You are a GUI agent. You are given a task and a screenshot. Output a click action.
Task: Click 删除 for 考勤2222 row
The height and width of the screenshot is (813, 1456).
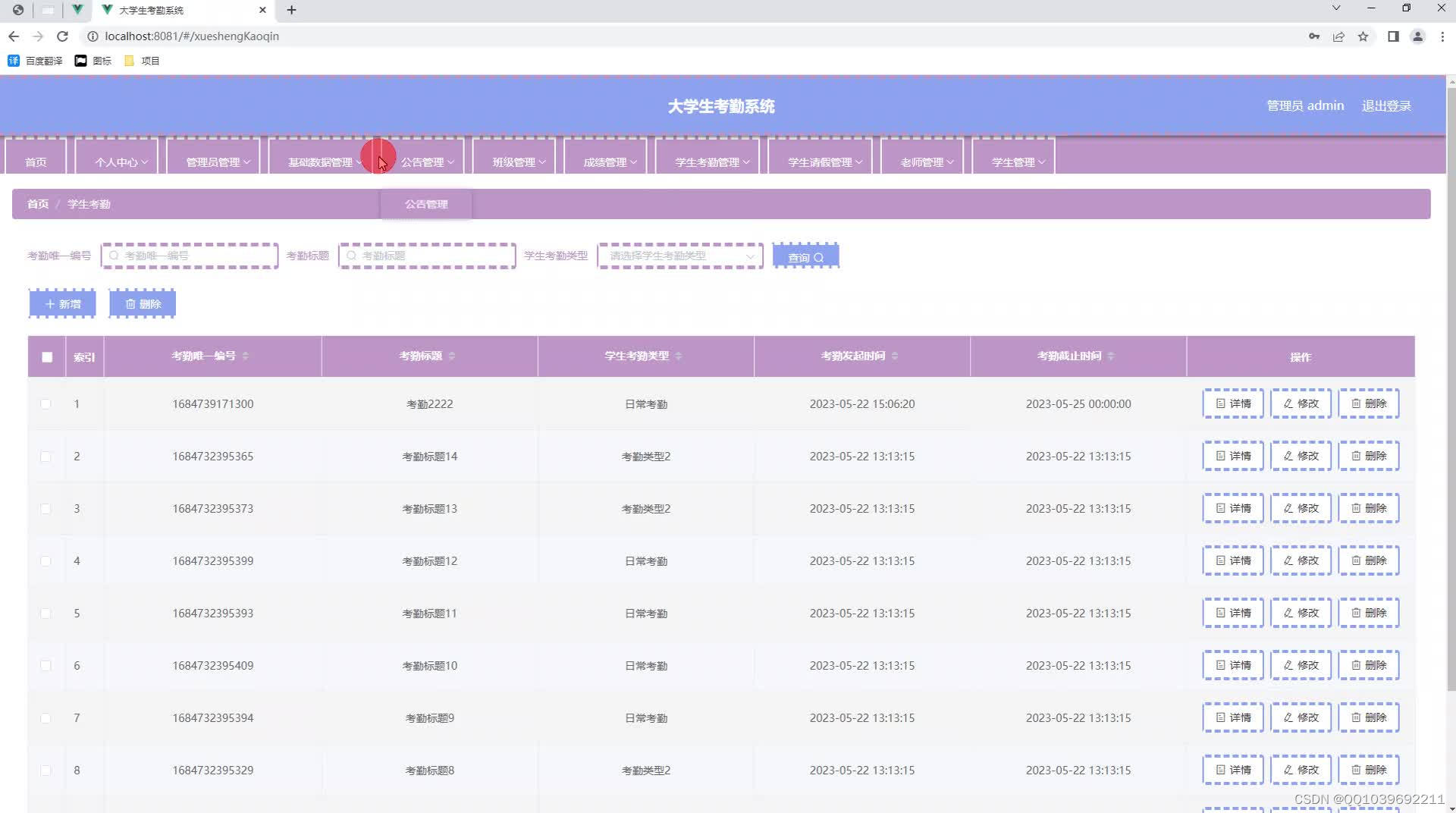(x=1369, y=403)
